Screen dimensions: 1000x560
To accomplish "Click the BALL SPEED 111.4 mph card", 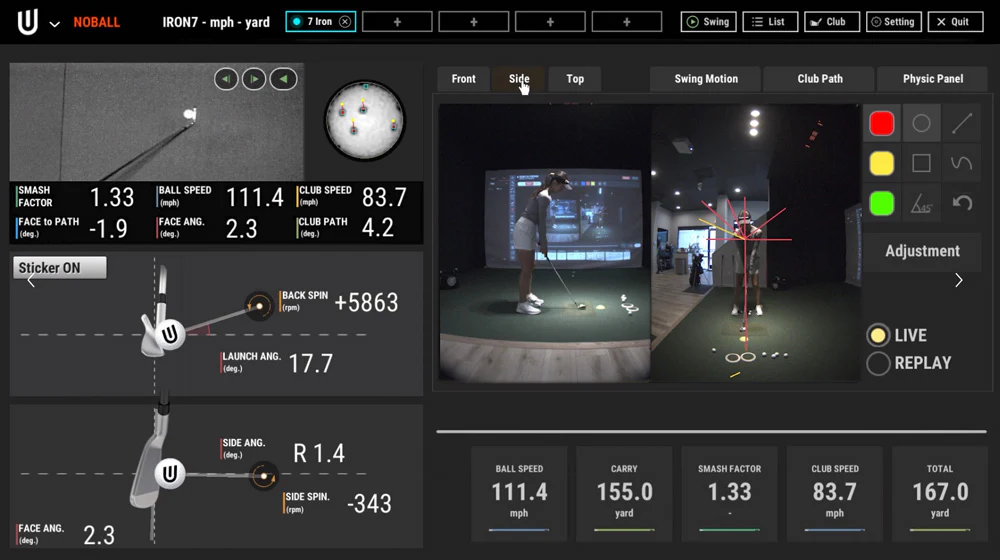I will (x=519, y=494).
